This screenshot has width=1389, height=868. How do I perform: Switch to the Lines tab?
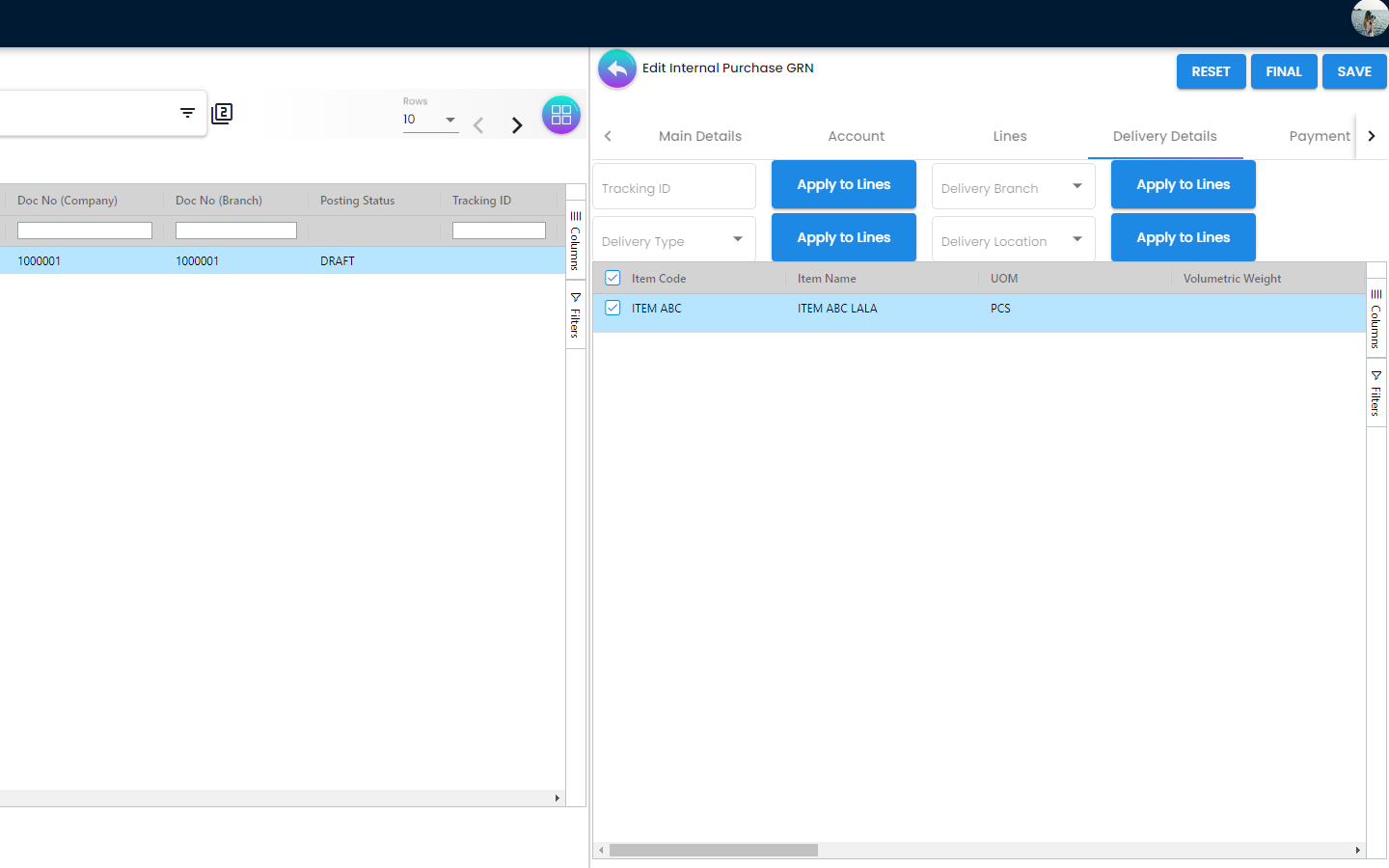point(1009,136)
